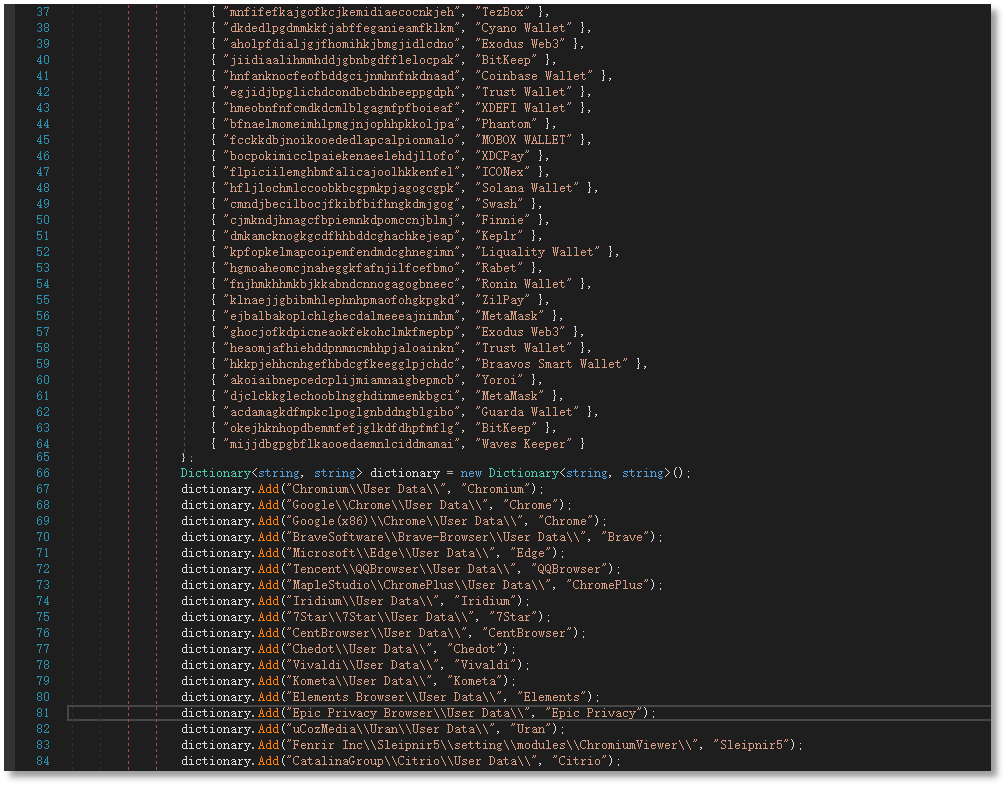This screenshot has height=787, width=1006.
Task: Click the Add method on line 84
Action: click(268, 761)
